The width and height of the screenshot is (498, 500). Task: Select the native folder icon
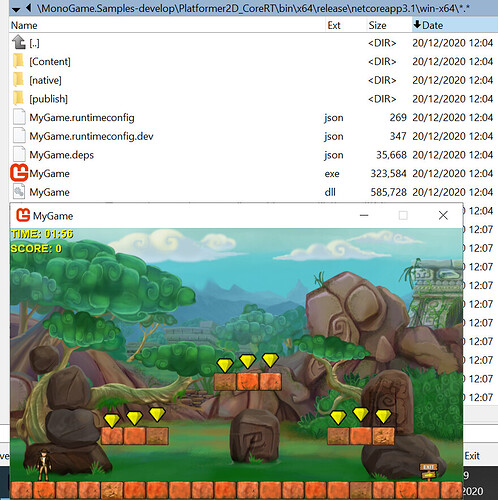tap(19, 80)
